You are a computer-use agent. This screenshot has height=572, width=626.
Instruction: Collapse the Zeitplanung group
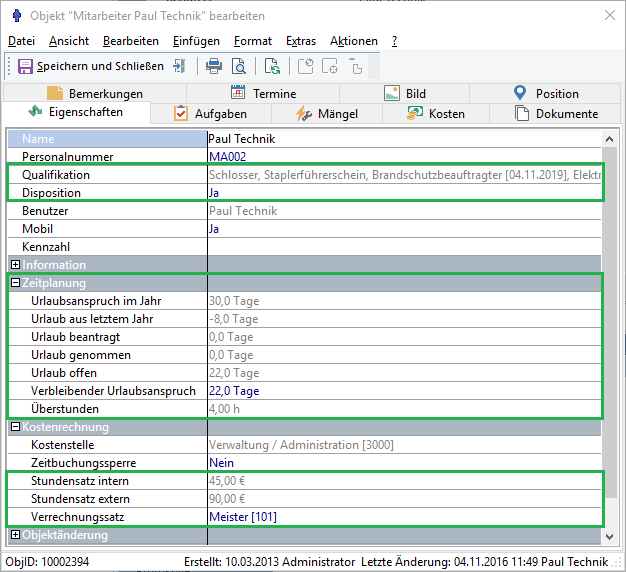coord(16,283)
